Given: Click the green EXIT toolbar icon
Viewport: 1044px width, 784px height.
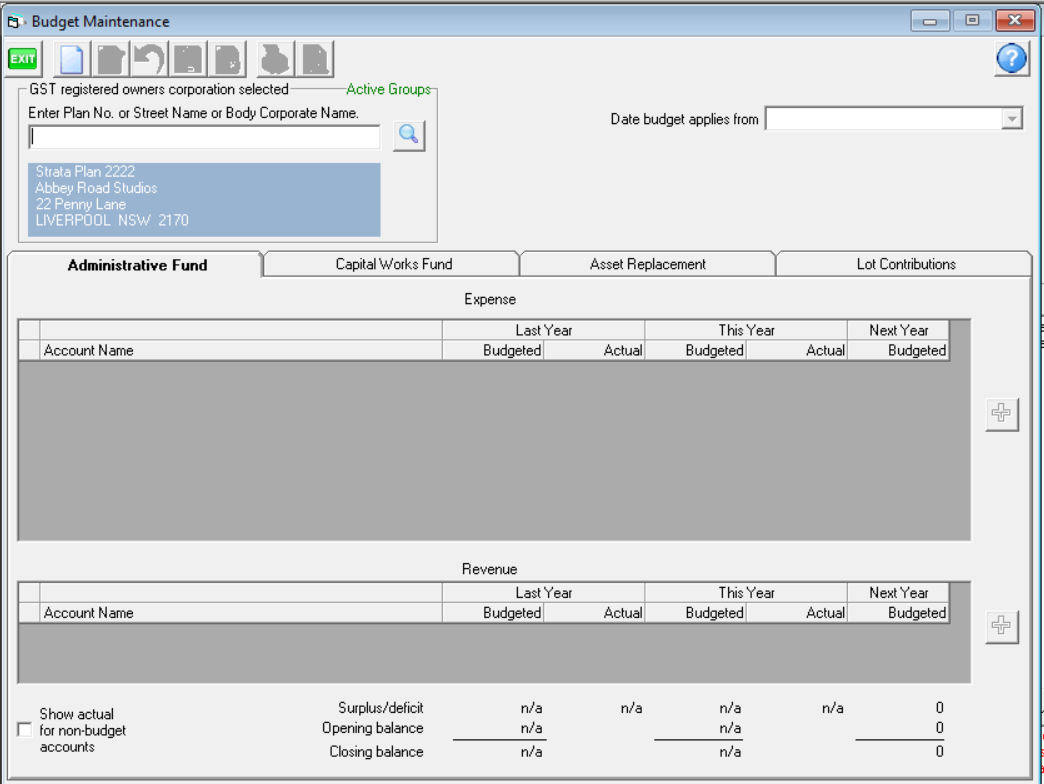Looking at the screenshot, I should tap(22, 60).
